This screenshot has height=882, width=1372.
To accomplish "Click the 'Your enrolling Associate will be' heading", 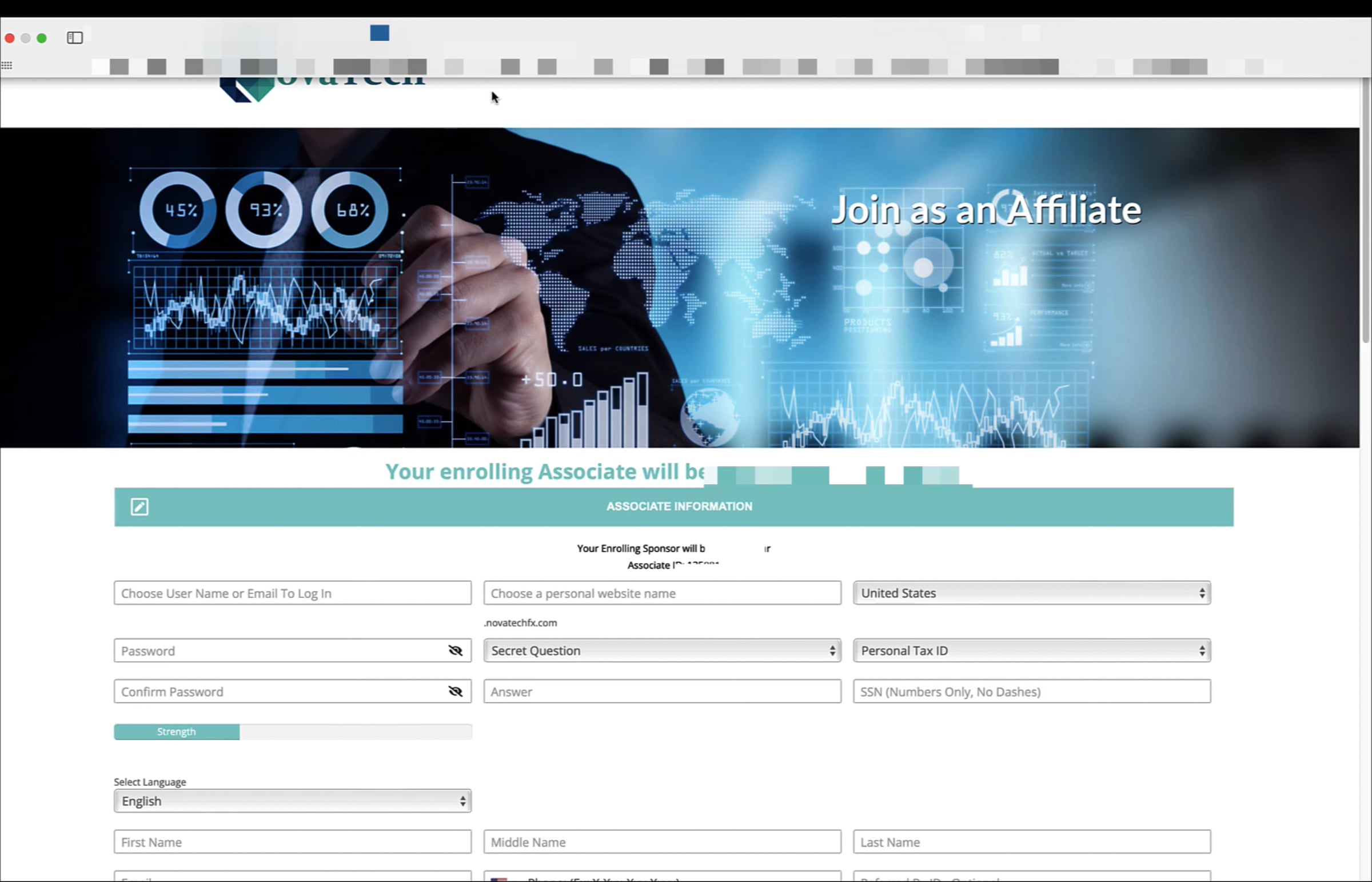I will click(545, 472).
